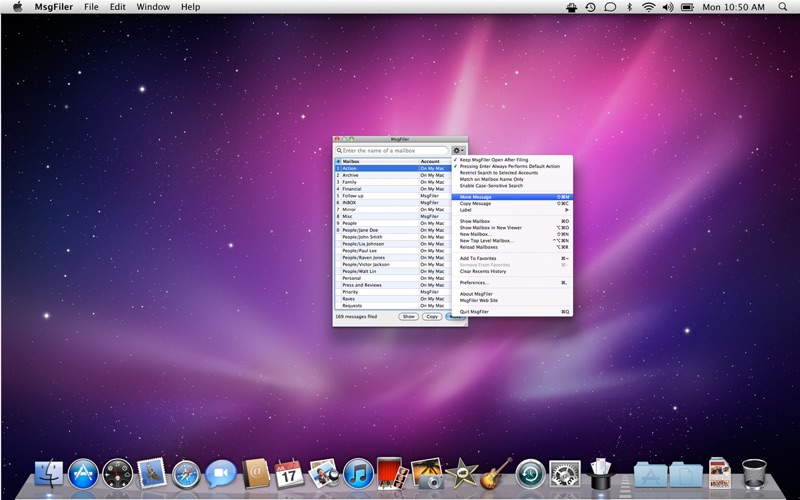The height and width of the screenshot is (500, 800).
Task: Choose Copy Message from the menu
Action: coord(512,204)
